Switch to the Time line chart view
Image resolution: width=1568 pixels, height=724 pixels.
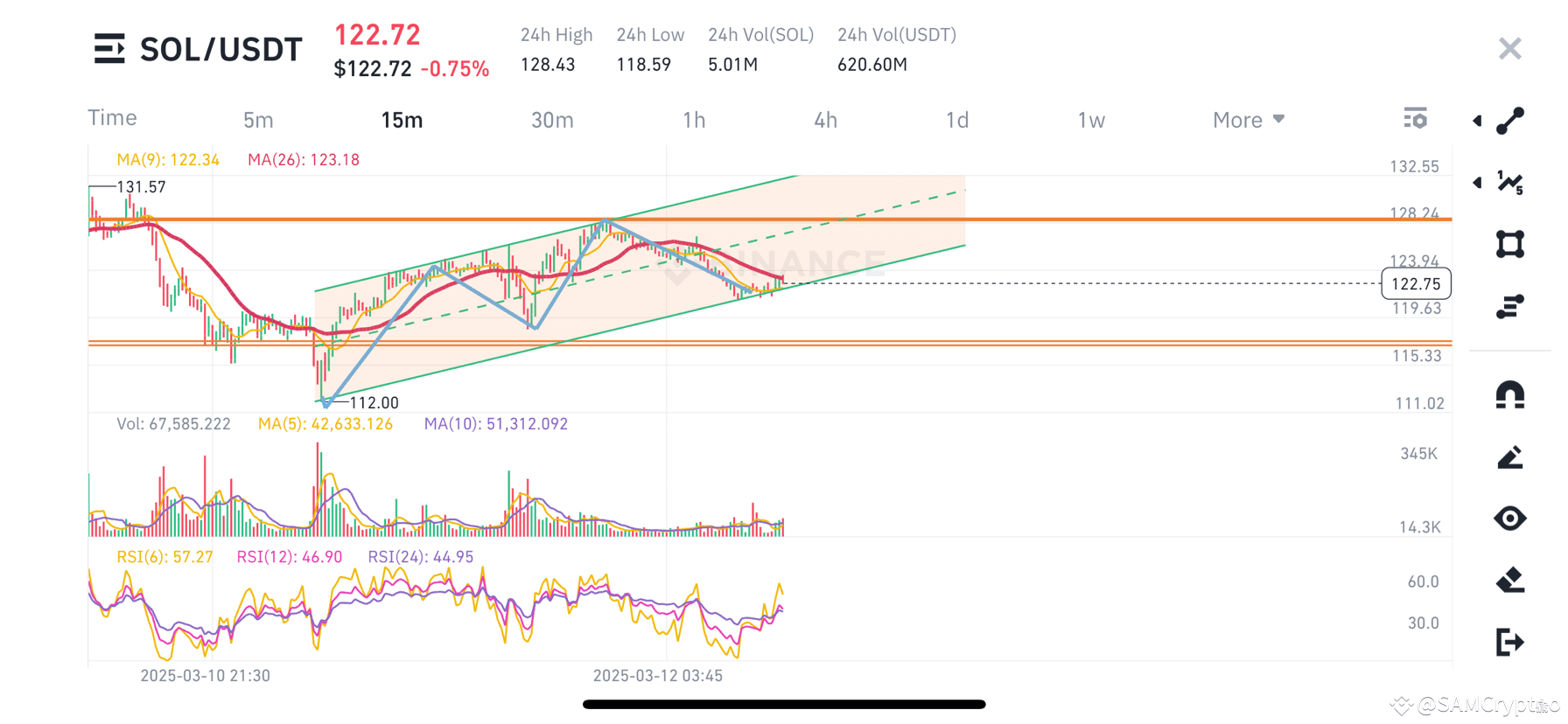(x=112, y=118)
